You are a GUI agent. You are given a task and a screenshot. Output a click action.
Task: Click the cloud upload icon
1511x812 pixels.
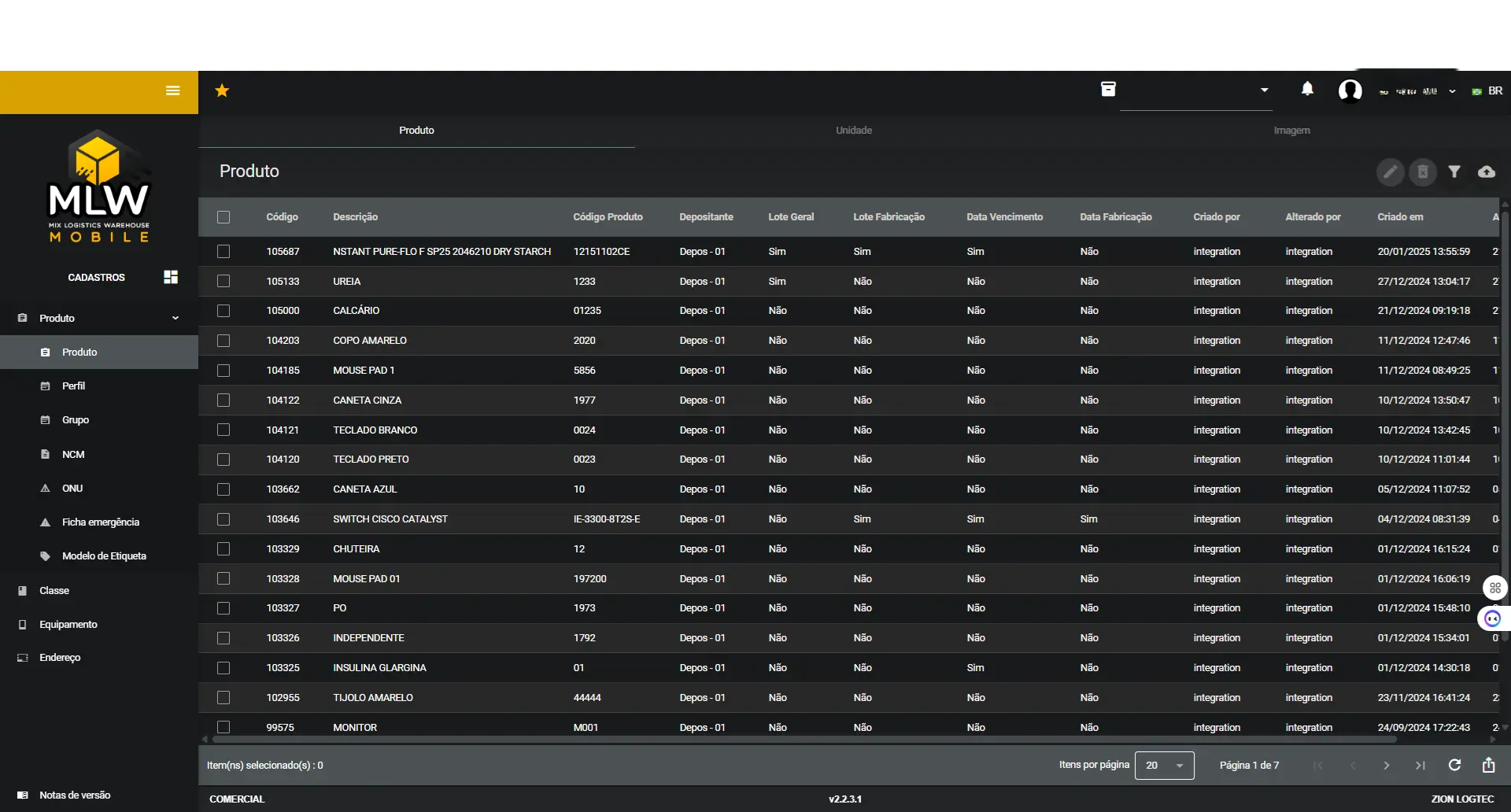pyautogui.click(x=1486, y=172)
